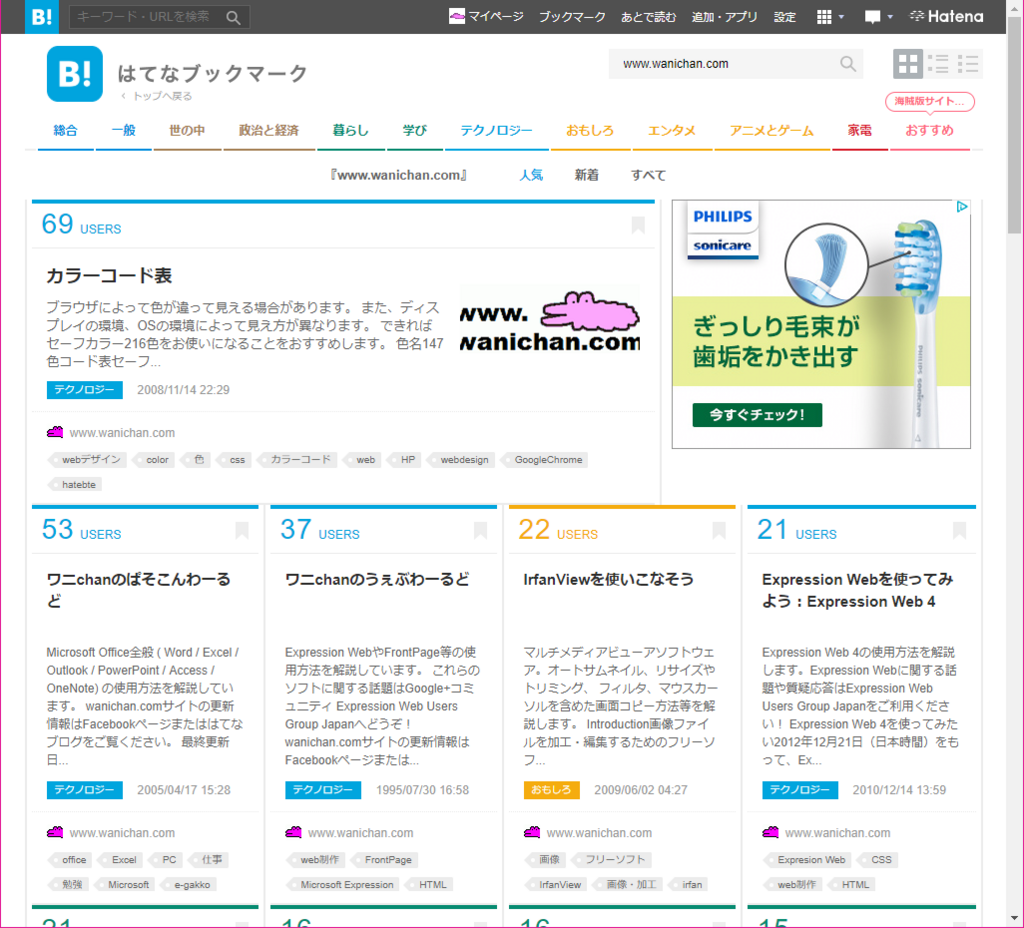
Task: Click the フリーソフト tag
Action: click(612, 860)
